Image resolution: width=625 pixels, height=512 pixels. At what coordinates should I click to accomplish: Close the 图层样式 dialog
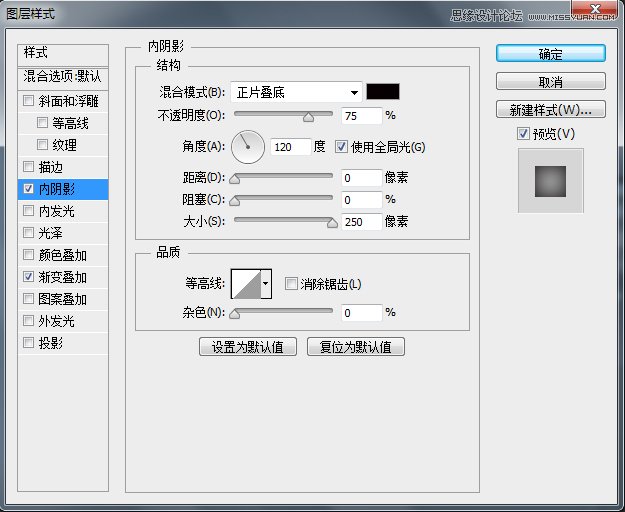(595, 9)
